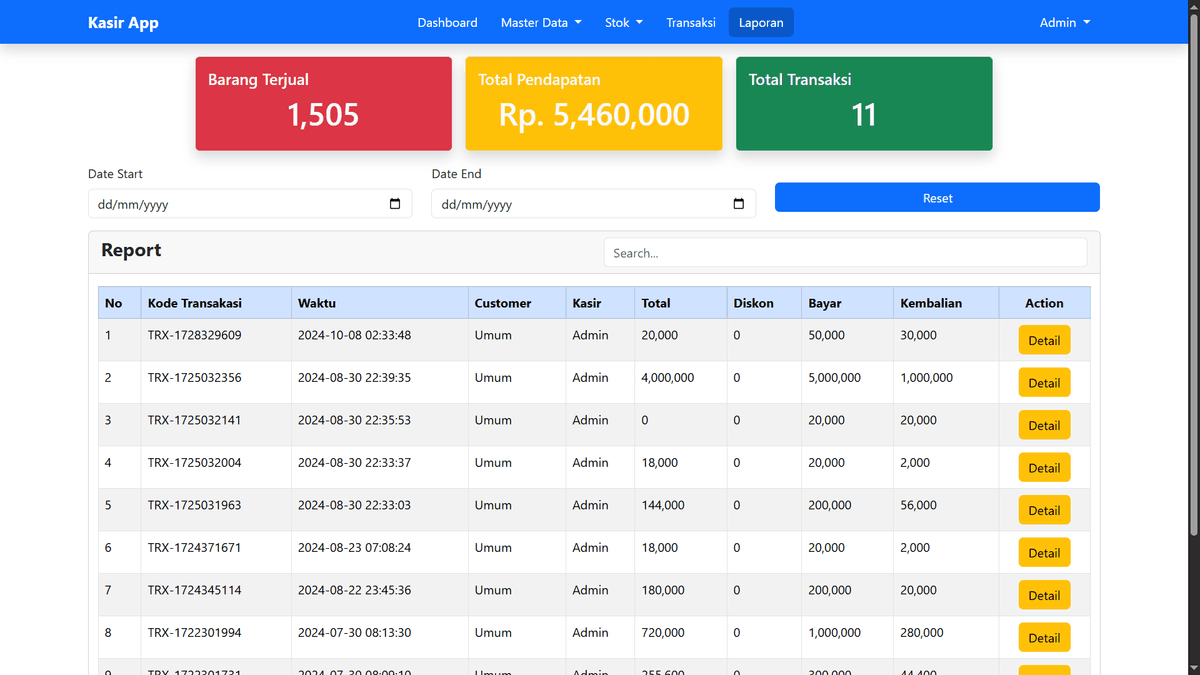Open the Date End calendar picker icon
The width and height of the screenshot is (1200, 675).
click(739, 204)
